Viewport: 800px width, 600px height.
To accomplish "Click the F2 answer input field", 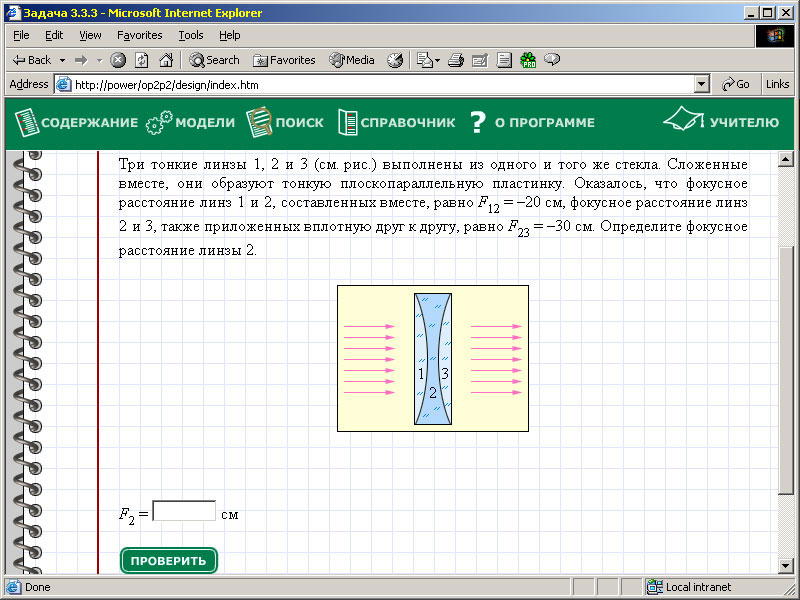I will (x=184, y=511).
